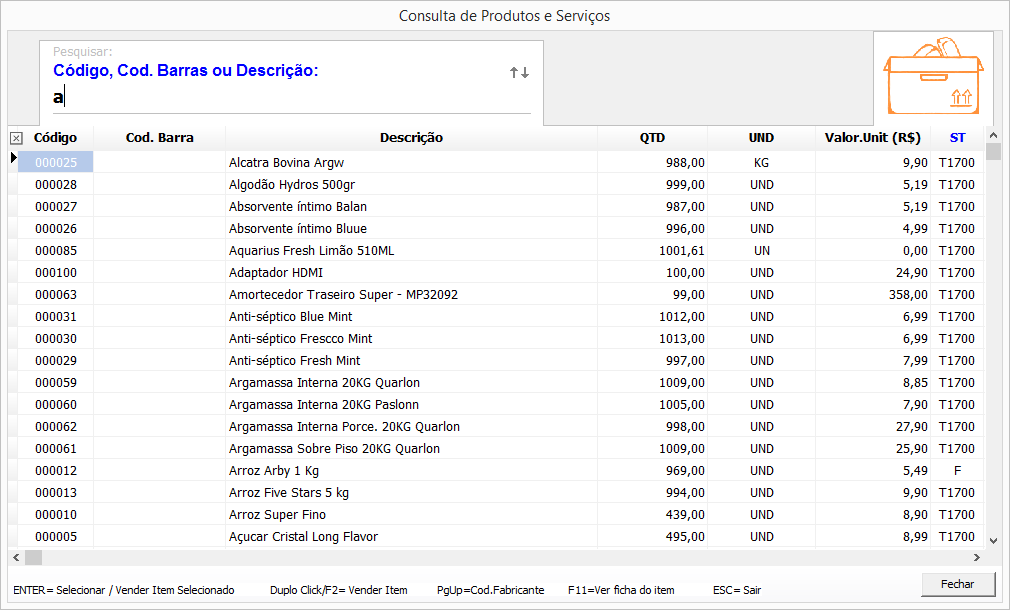Click unit price cell 358,00
Image resolution: width=1010 pixels, height=610 pixels.
click(x=872, y=294)
